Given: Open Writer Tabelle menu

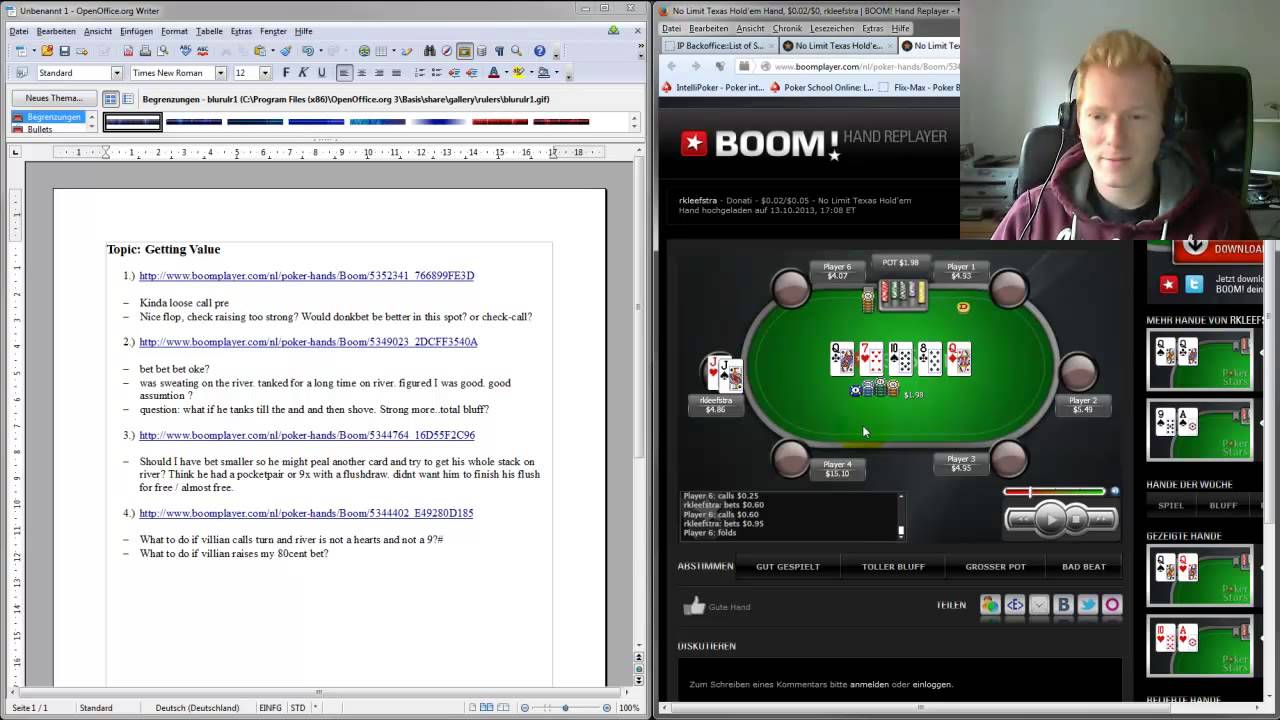Looking at the screenshot, I should pyautogui.click(x=209, y=31).
